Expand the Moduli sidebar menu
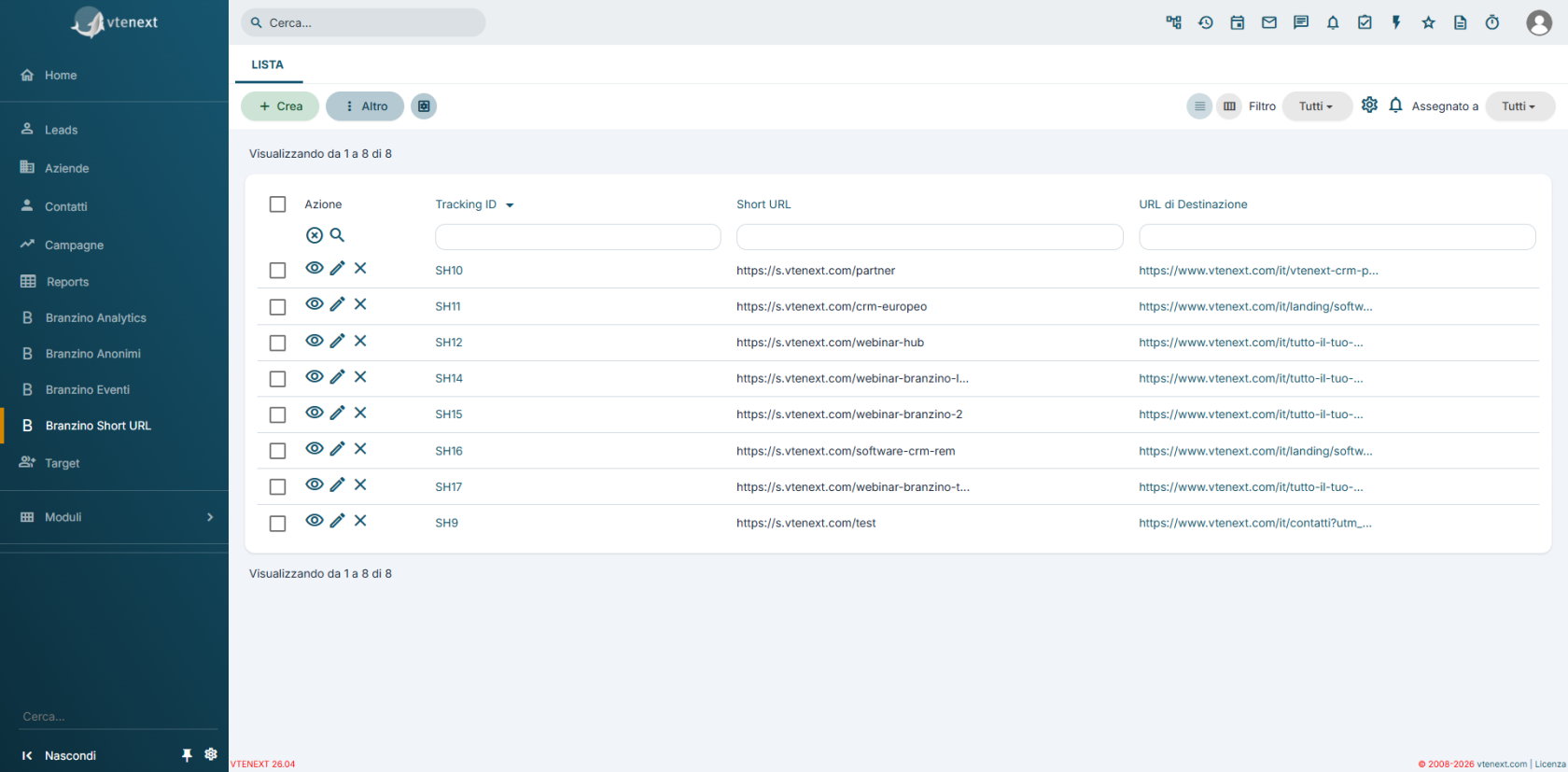 [x=114, y=517]
